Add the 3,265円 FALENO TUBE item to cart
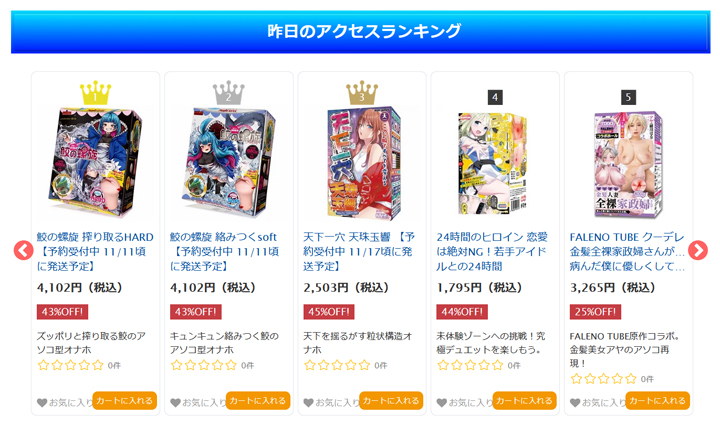This screenshot has height=425, width=720. click(657, 400)
